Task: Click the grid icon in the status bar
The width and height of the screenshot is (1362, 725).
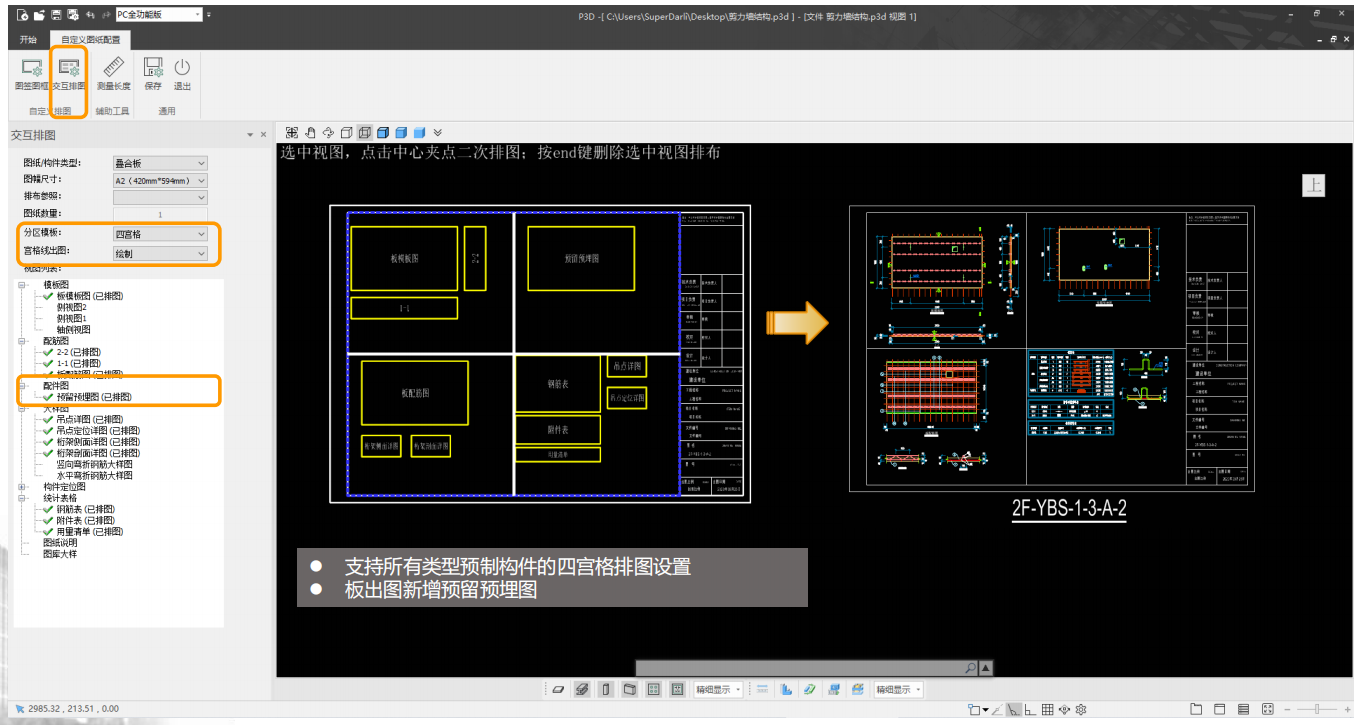Action: point(1047,710)
